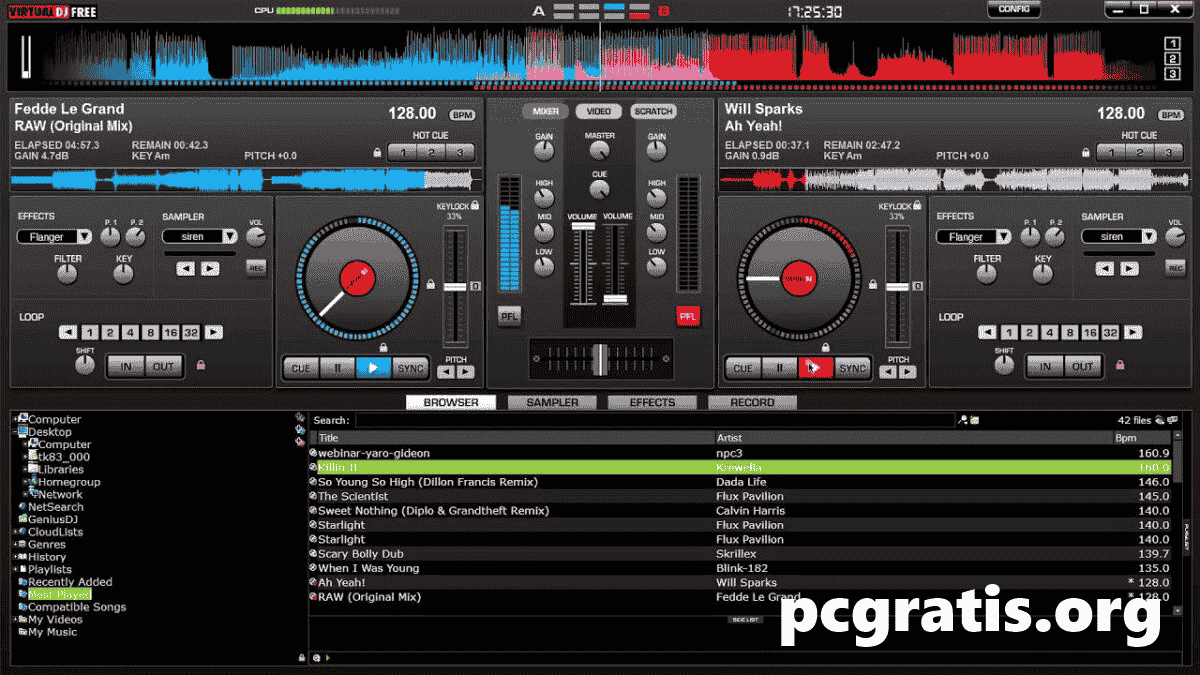
Task: Collapse the Desktop tree node
Action: click(x=13, y=432)
